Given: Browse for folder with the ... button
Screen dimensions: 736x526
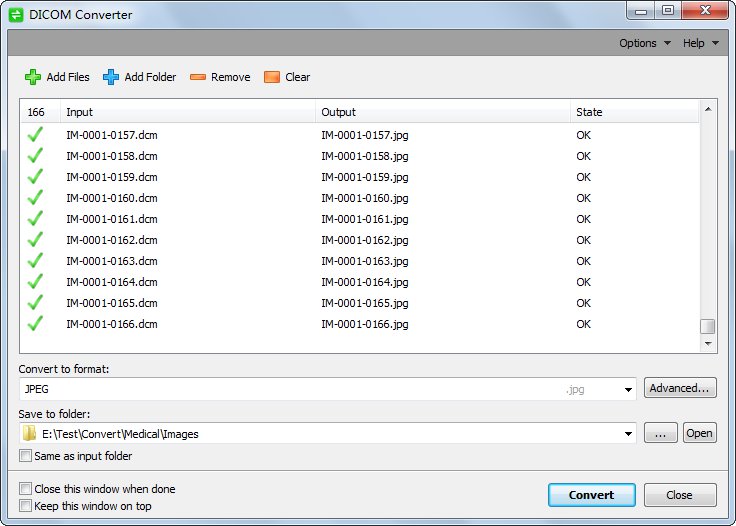Looking at the screenshot, I should point(660,433).
